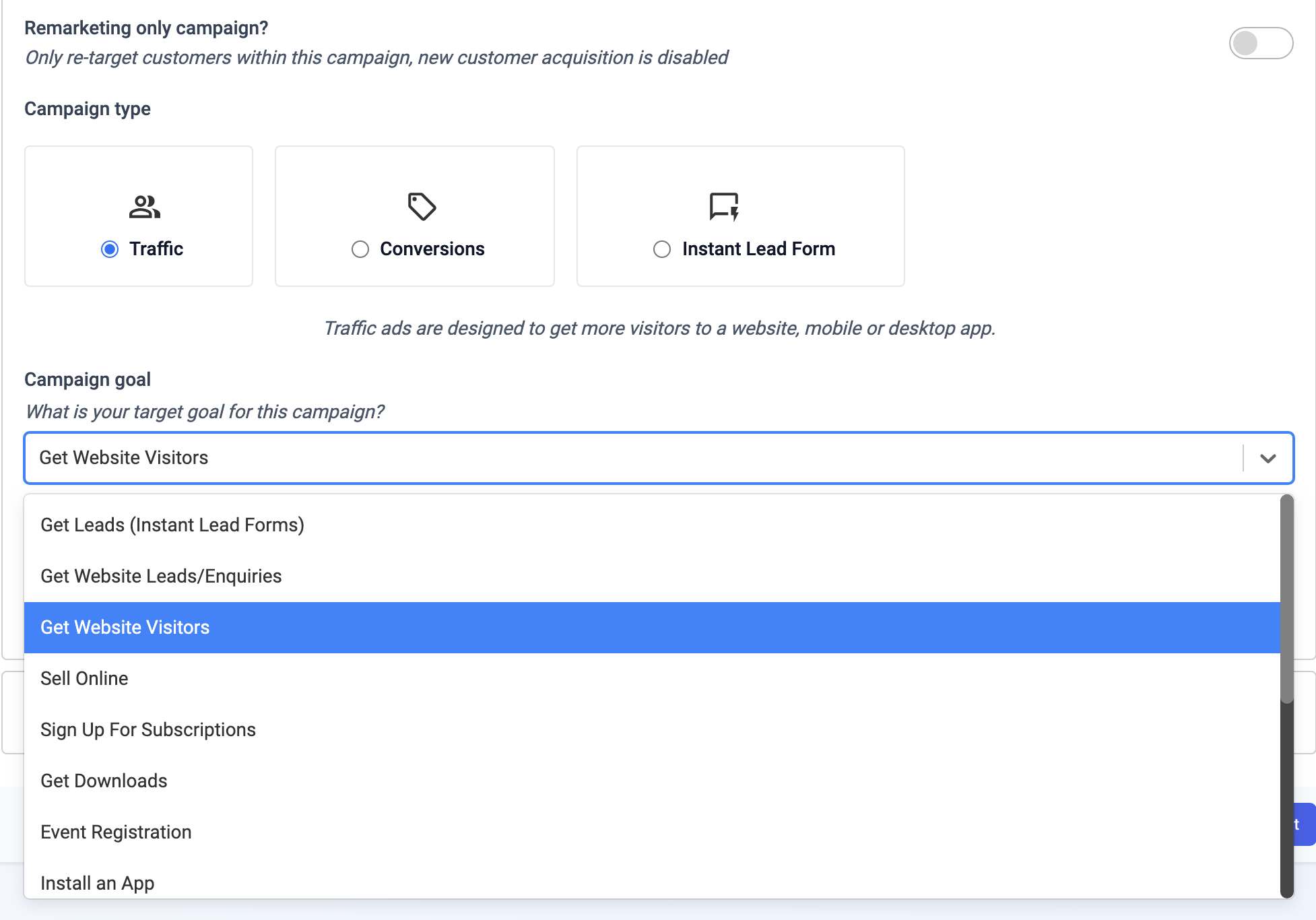Select the Conversions radio button
This screenshot has width=1316, height=920.
(360, 249)
